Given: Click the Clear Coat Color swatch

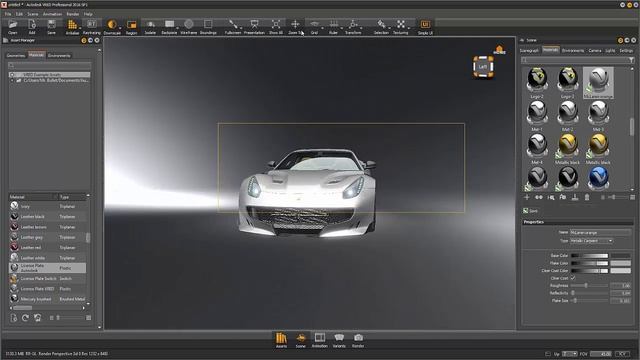Looking at the screenshot, I should coord(620,271).
